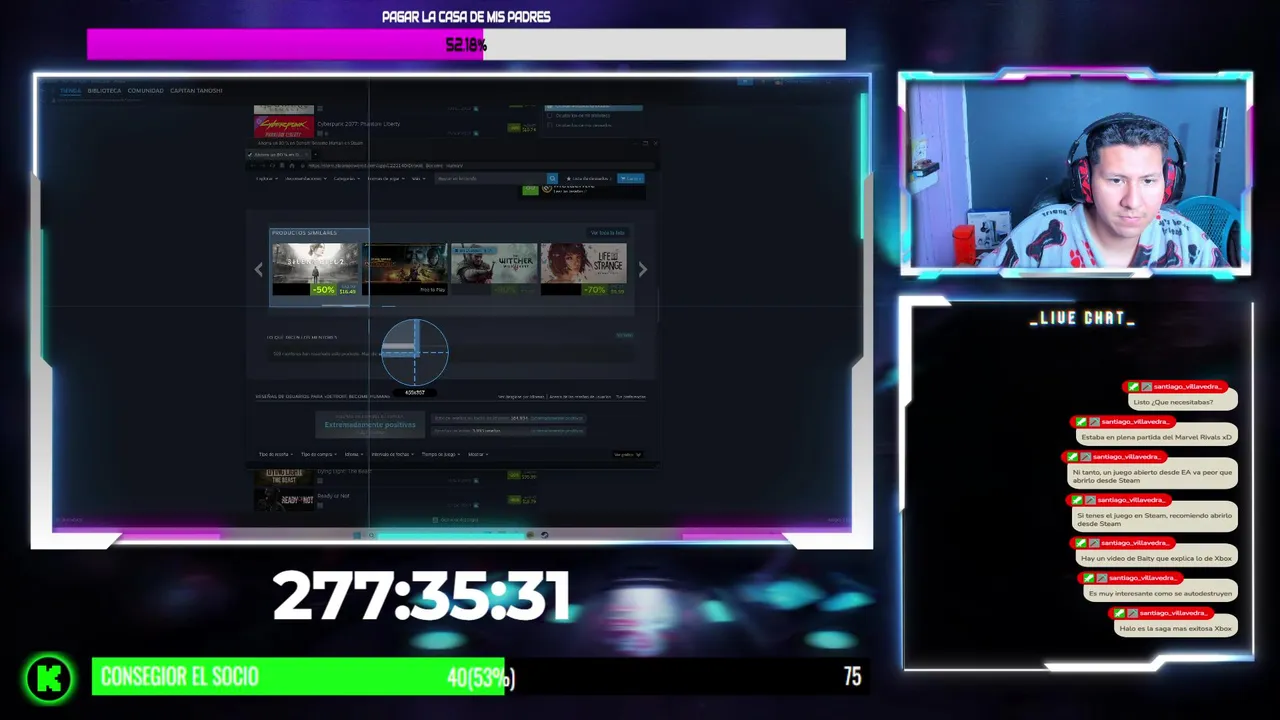
Task: Expand the Formas de jugar dropdown
Action: 385,179
